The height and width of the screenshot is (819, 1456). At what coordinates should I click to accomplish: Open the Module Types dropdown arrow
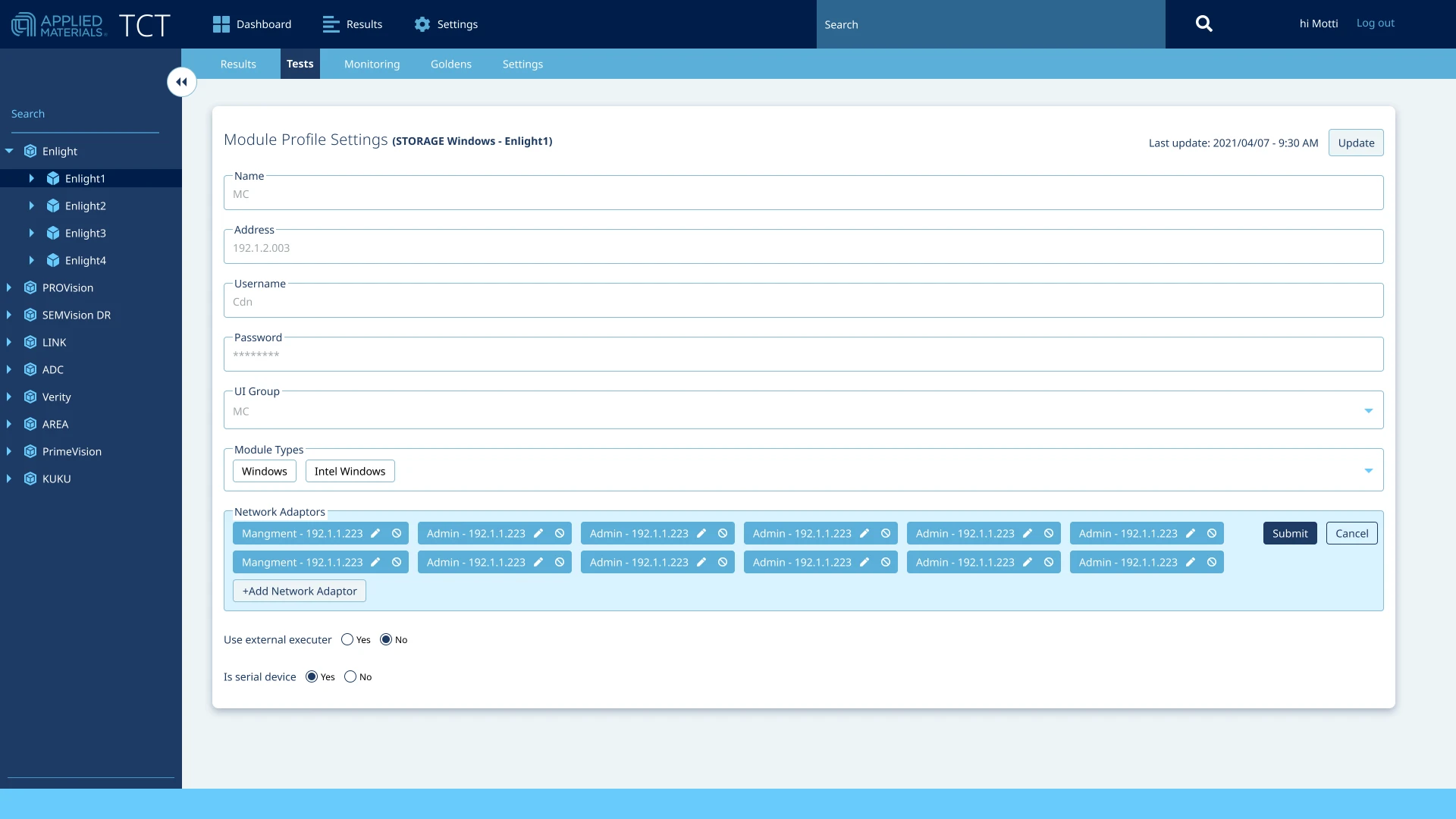pyautogui.click(x=1368, y=470)
